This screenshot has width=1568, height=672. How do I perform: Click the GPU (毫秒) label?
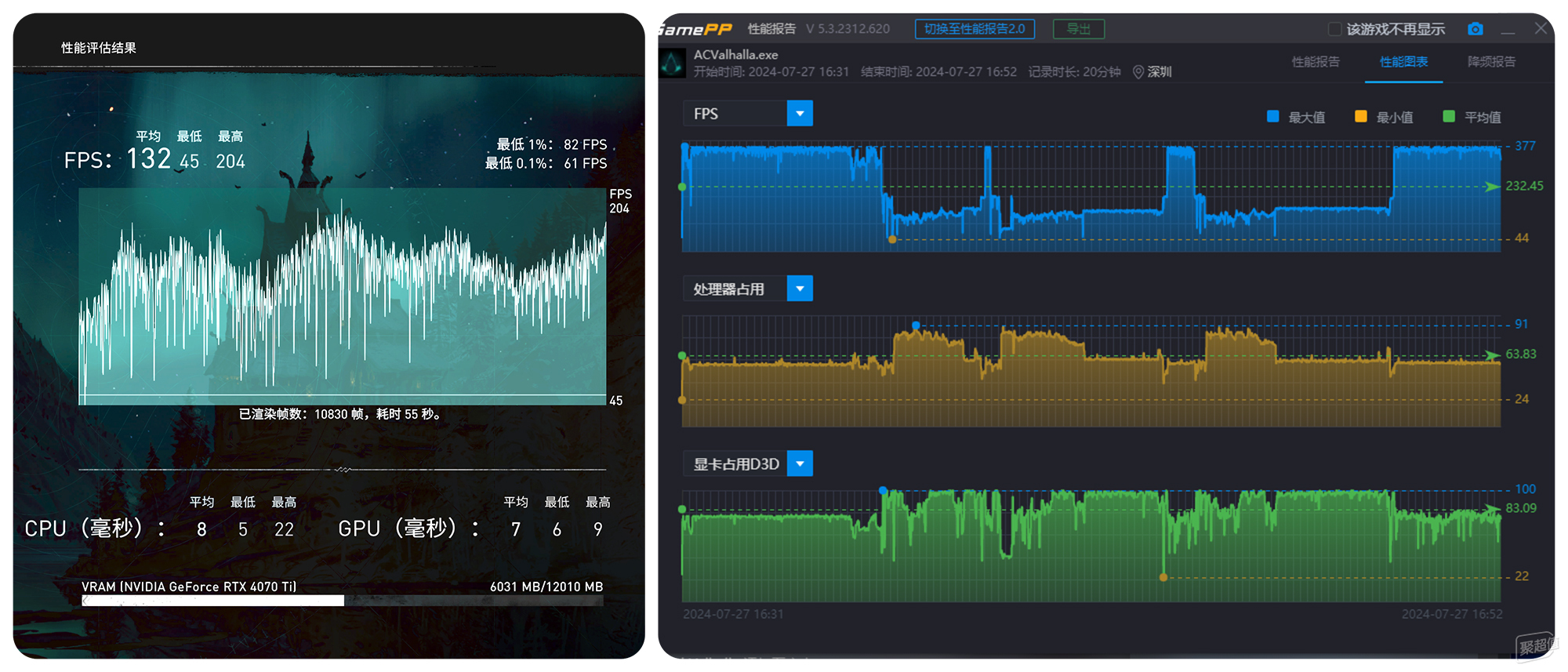pos(408,529)
